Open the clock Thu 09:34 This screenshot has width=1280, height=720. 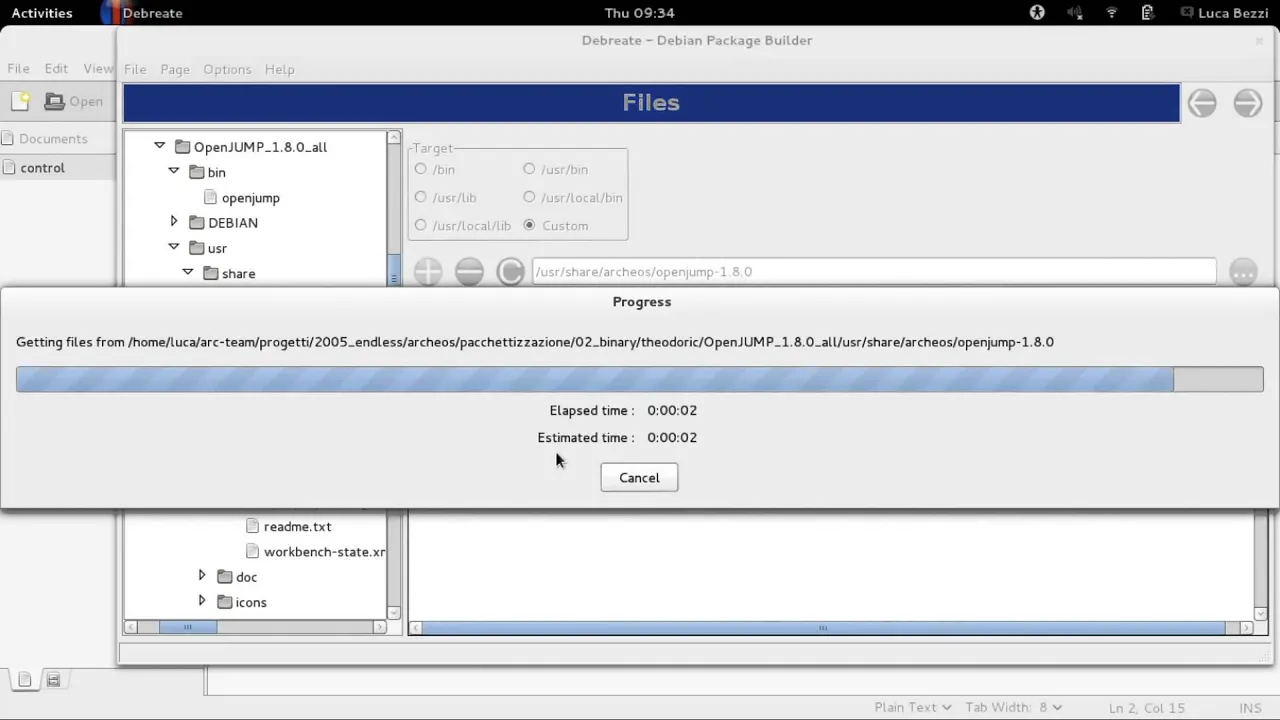pos(640,13)
